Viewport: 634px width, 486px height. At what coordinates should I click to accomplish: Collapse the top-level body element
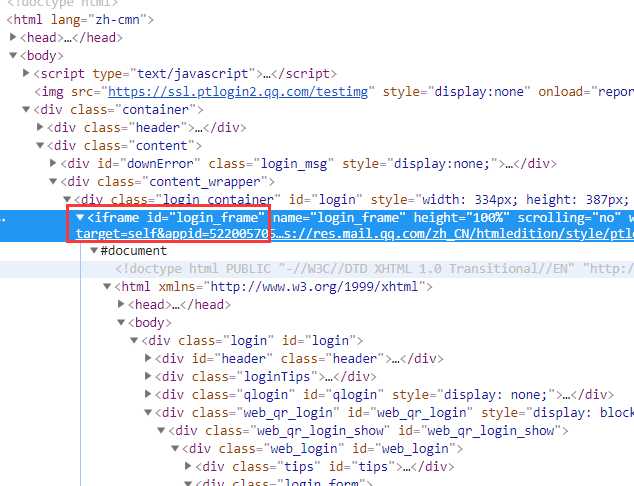pyautogui.click(x=13, y=55)
